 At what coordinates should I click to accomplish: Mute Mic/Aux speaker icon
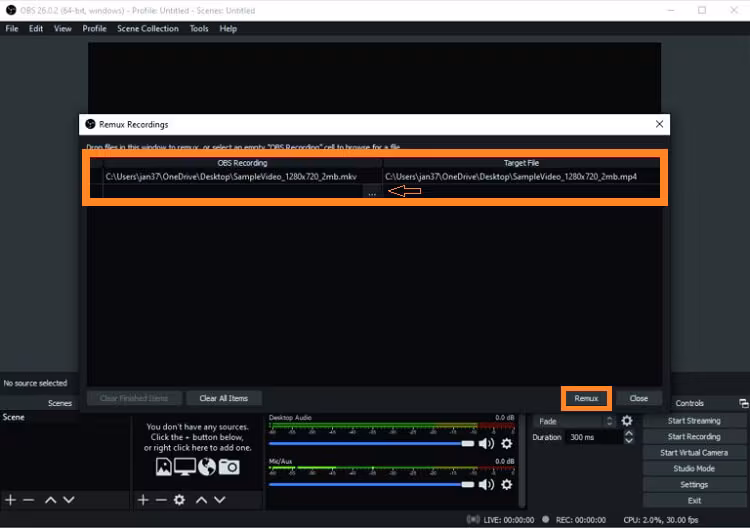click(486, 484)
